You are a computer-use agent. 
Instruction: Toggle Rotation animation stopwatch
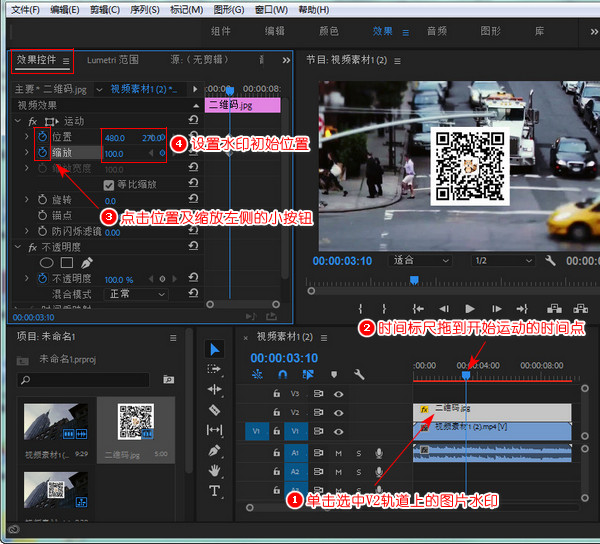pyautogui.click(x=42, y=199)
